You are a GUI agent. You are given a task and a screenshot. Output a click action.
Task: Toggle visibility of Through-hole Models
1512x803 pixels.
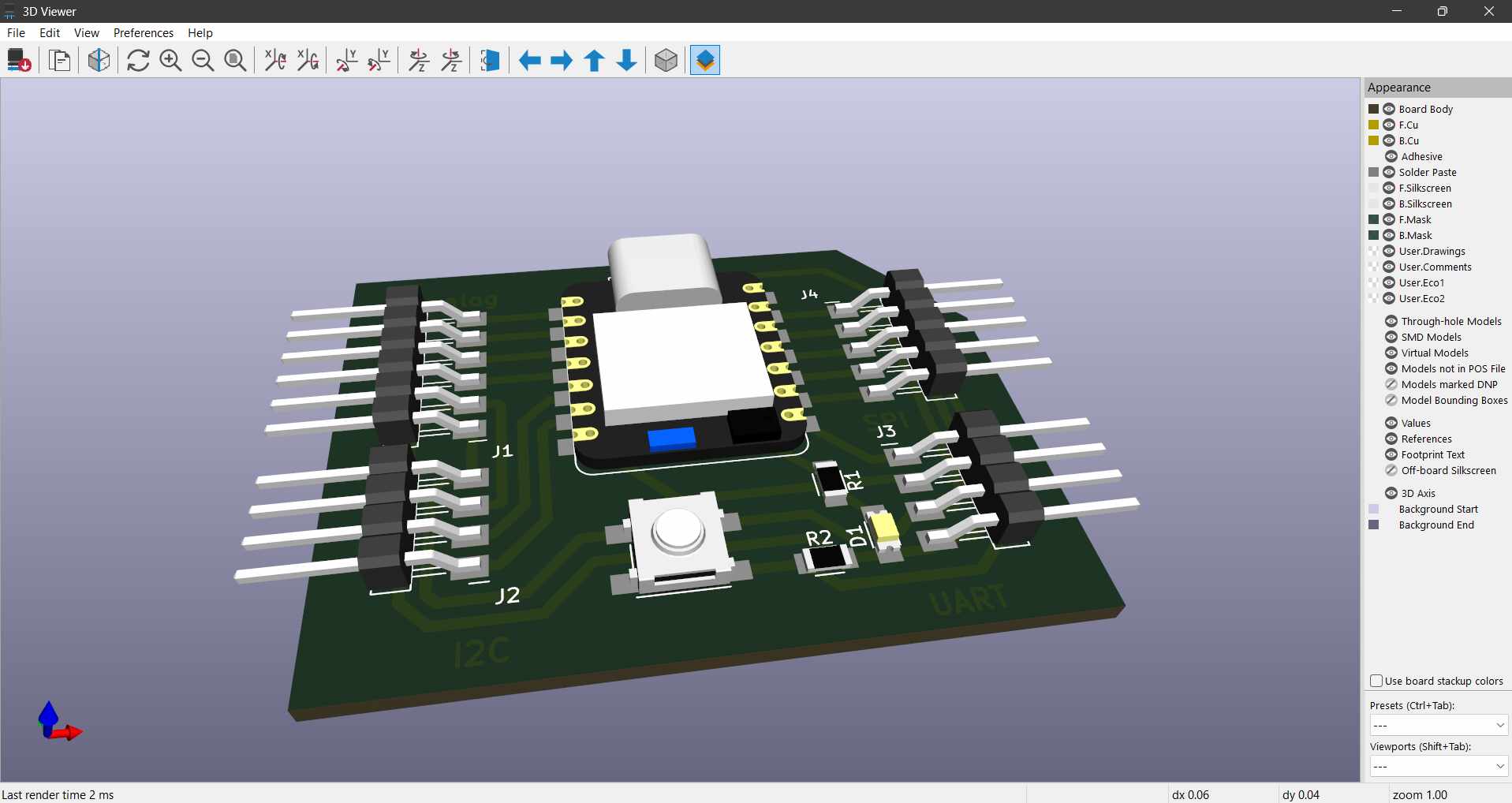(1391, 321)
